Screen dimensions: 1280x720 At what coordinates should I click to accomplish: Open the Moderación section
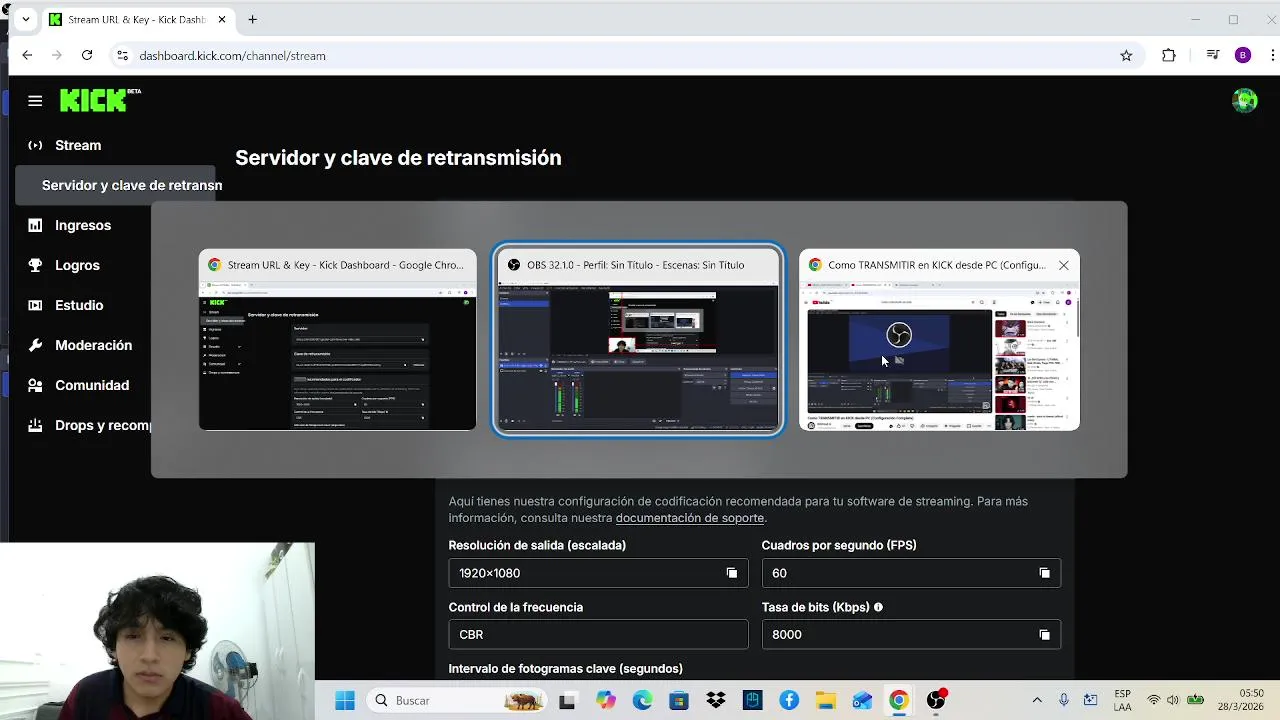[x=93, y=345]
